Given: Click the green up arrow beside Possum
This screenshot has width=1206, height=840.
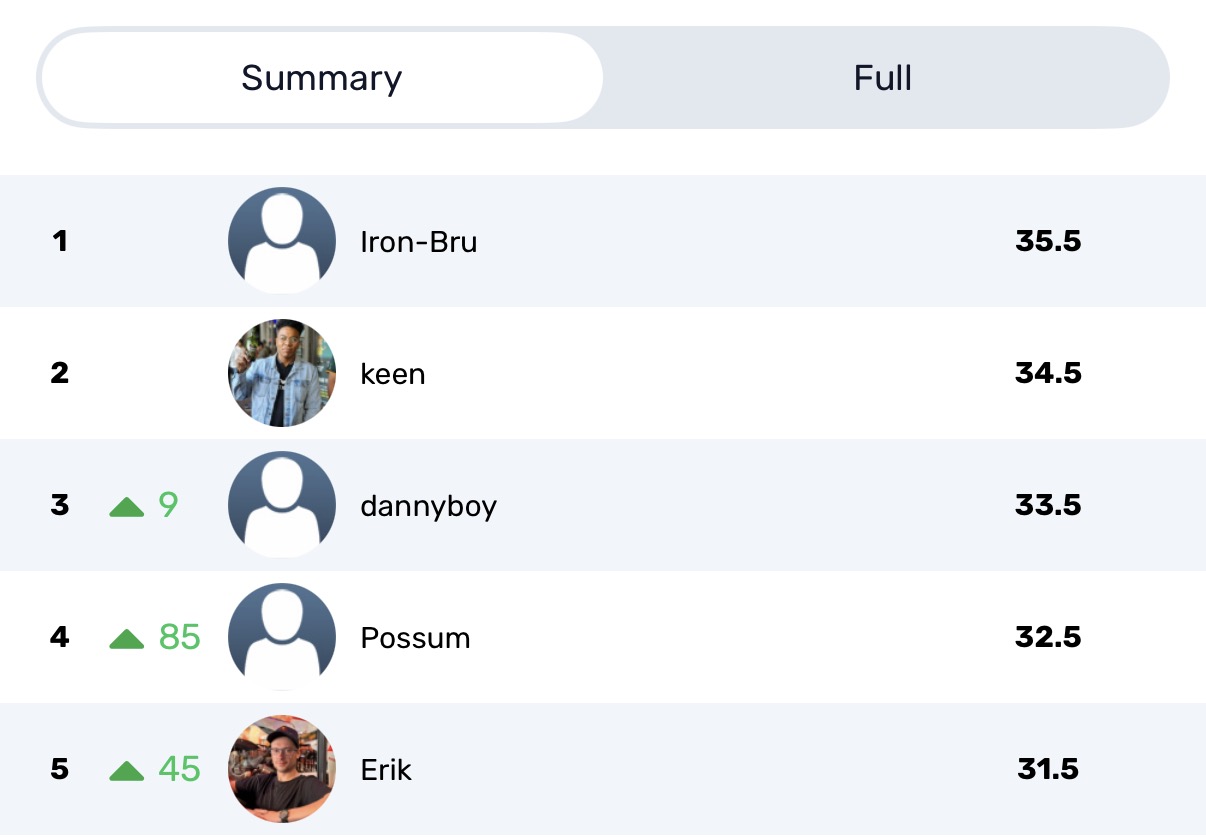Looking at the screenshot, I should coord(127,639).
